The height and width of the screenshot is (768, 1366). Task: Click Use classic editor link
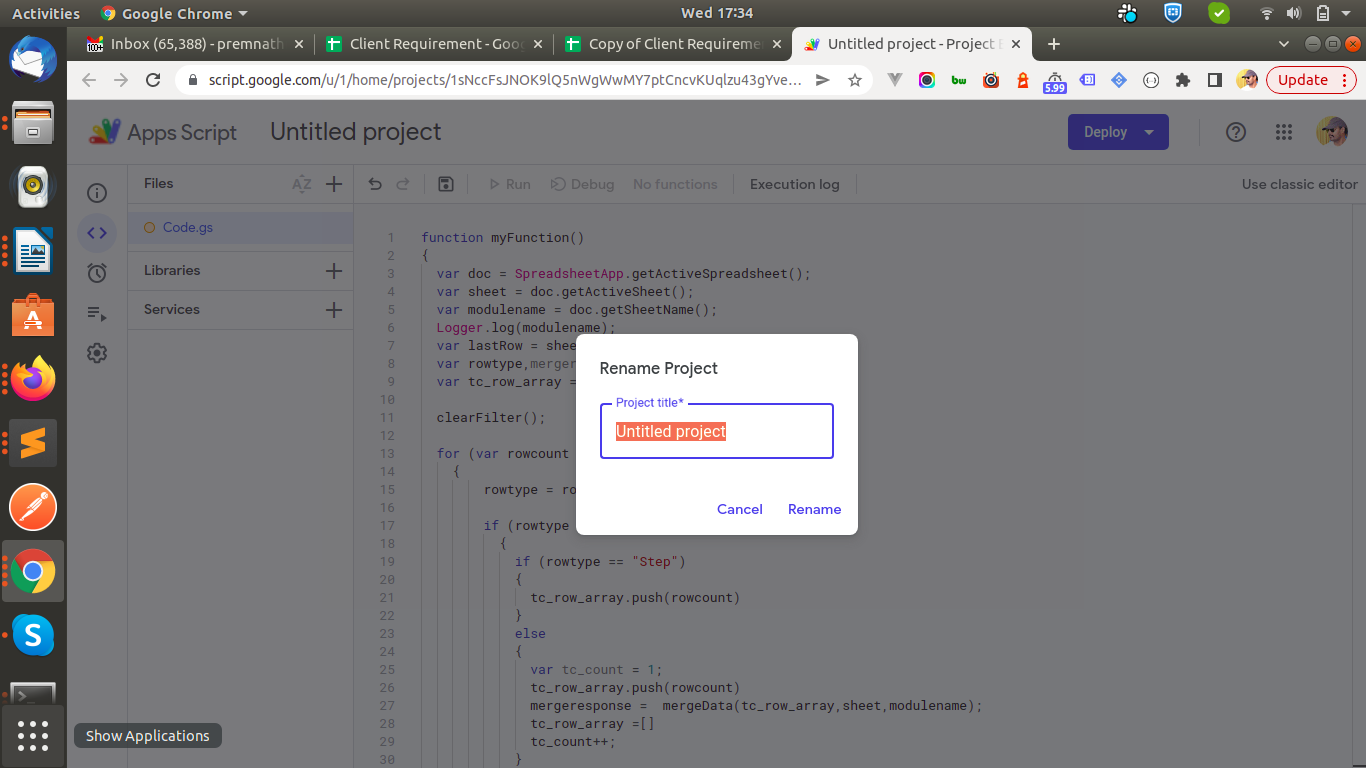coord(1300,184)
